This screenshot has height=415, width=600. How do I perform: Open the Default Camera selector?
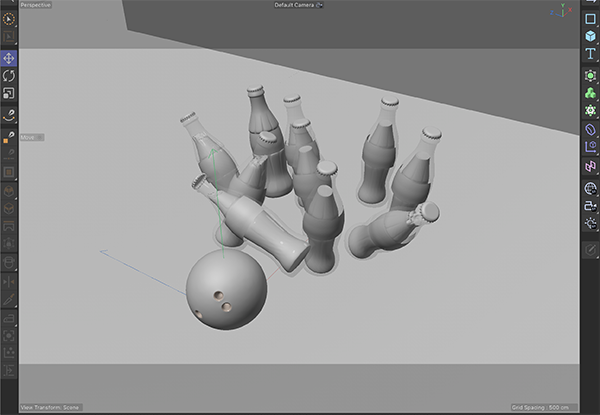pos(298,5)
